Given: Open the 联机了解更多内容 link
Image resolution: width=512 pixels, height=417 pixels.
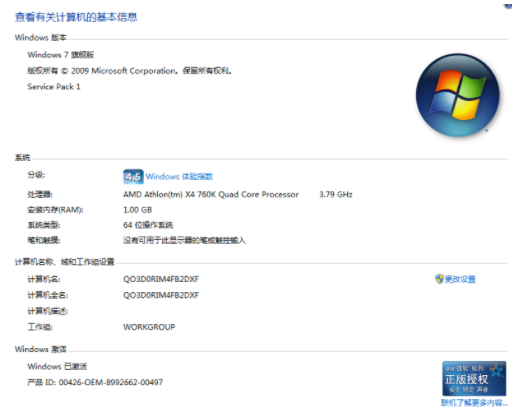Looking at the screenshot, I should pos(474,403).
